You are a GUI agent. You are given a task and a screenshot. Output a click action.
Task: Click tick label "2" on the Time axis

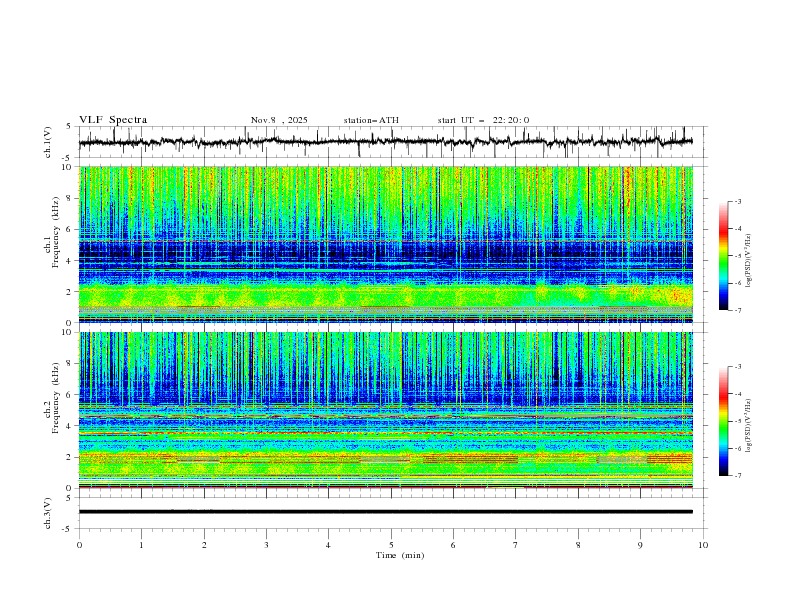pos(204,545)
